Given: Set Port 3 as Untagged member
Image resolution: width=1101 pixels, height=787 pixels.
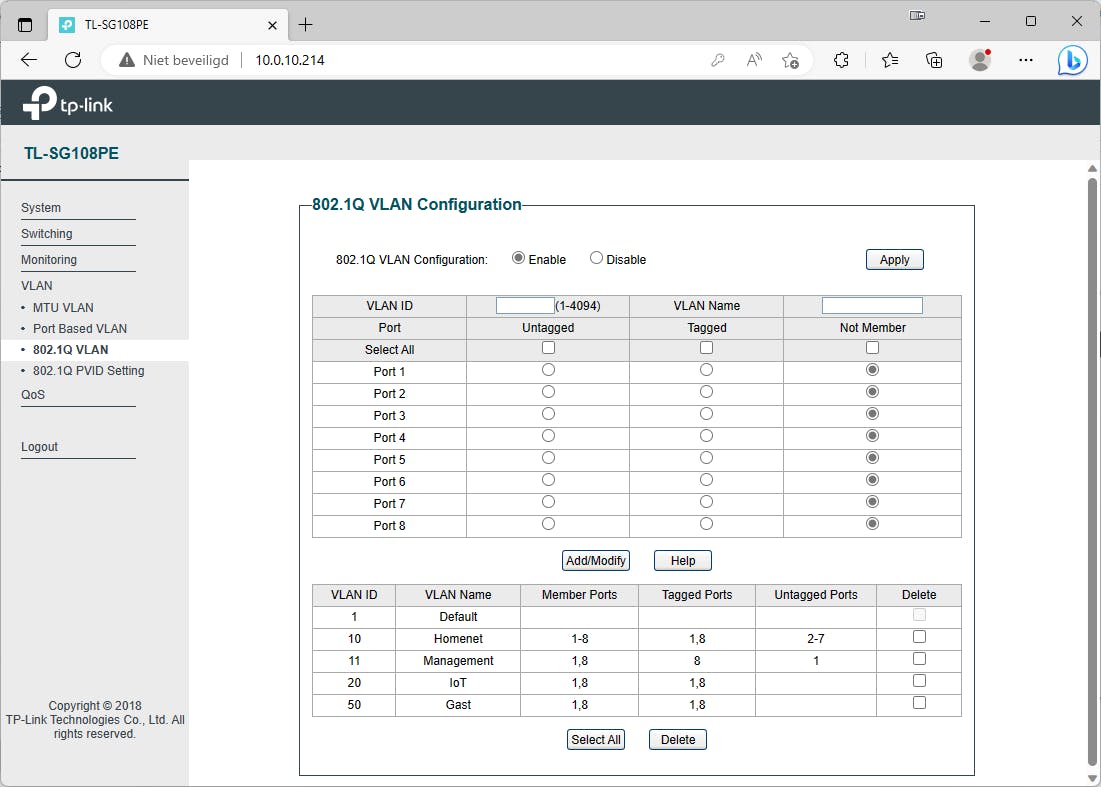Looking at the screenshot, I should click(547, 414).
